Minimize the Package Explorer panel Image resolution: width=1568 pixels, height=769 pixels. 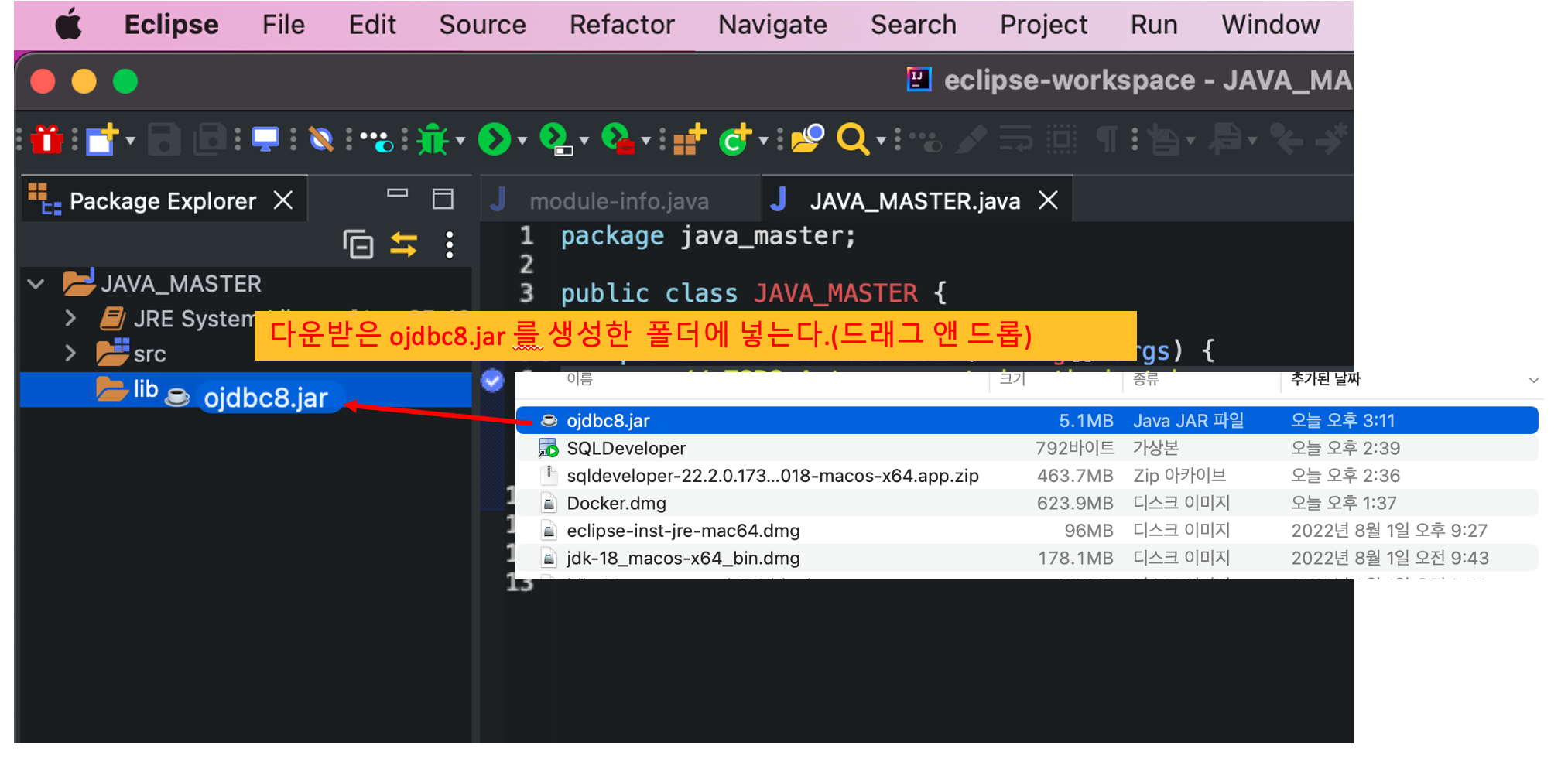tap(398, 193)
